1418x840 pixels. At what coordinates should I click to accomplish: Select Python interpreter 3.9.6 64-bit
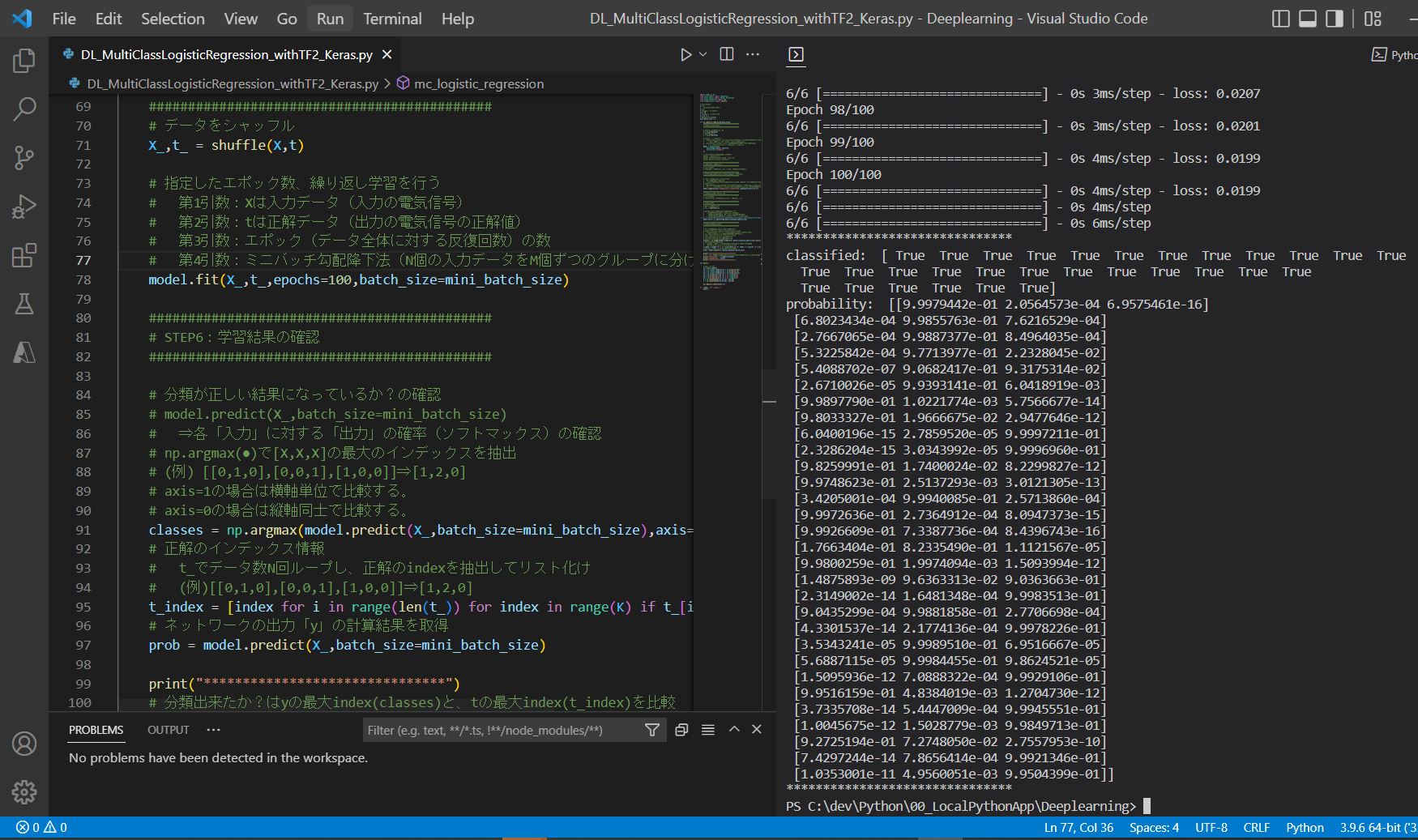pyautogui.click(x=1377, y=827)
